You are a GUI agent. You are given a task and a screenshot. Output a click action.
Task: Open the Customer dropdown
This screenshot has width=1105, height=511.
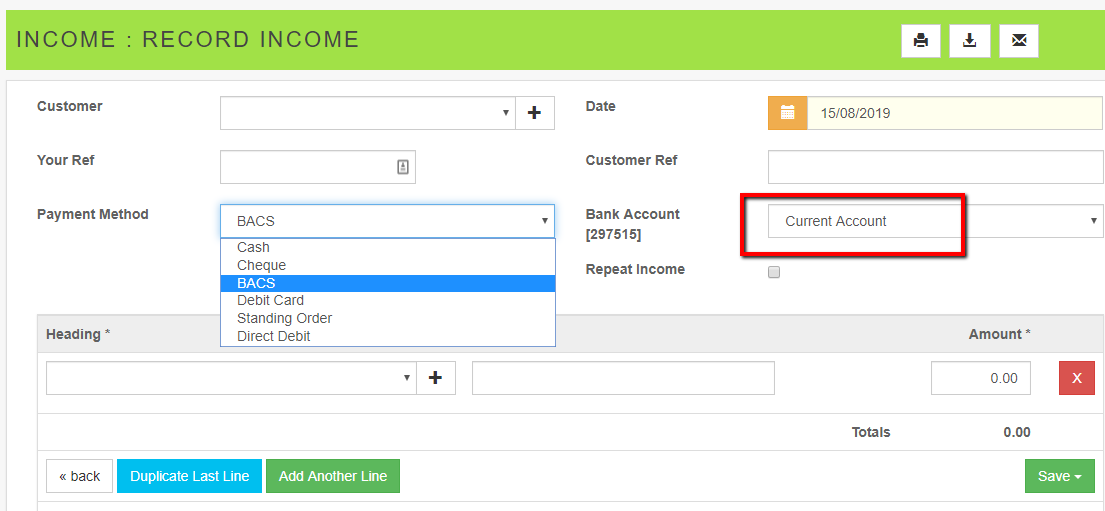(x=368, y=113)
